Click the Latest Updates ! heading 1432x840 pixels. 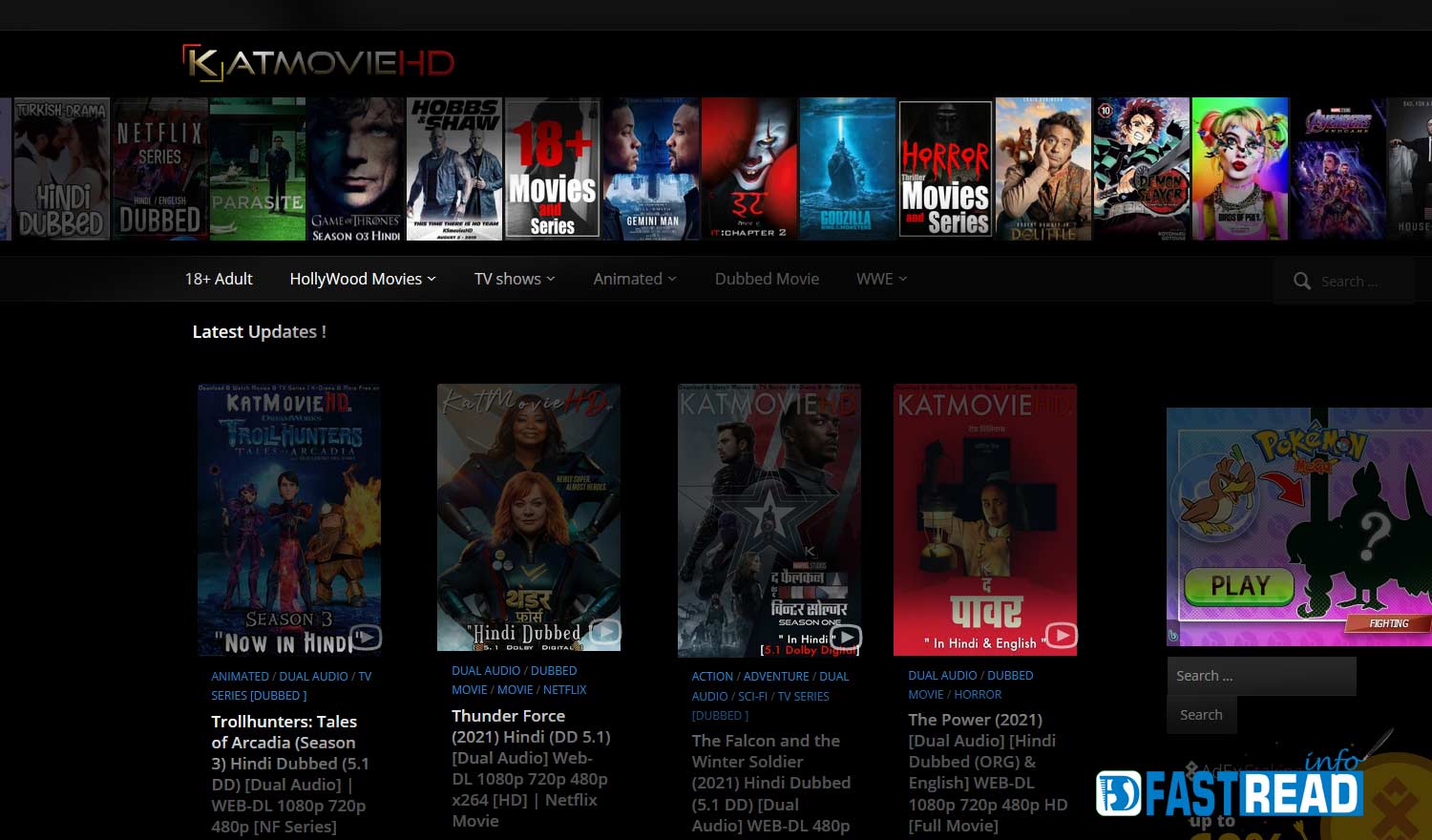tap(260, 332)
